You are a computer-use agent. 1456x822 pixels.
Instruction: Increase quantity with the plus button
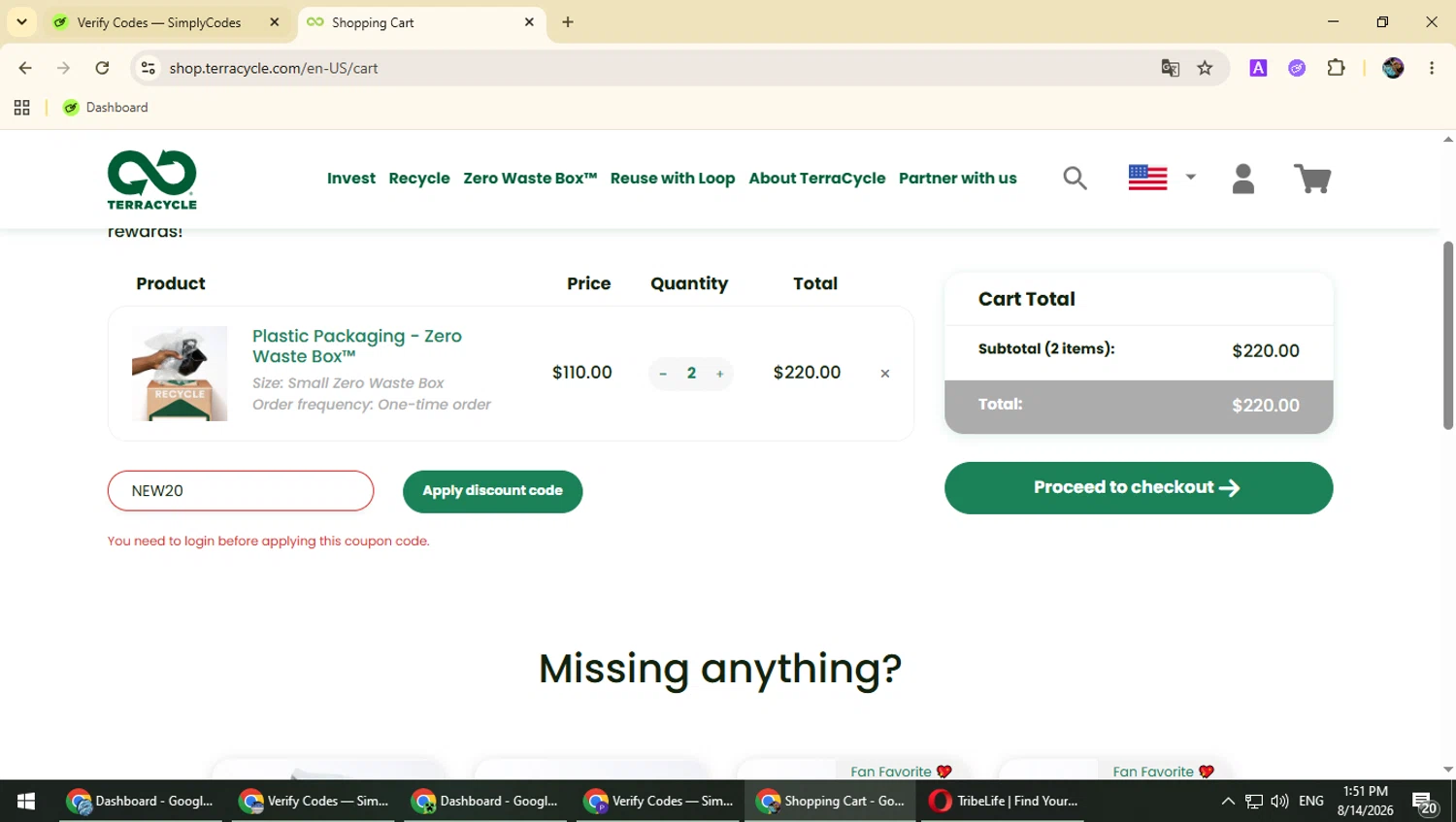pyautogui.click(x=720, y=374)
